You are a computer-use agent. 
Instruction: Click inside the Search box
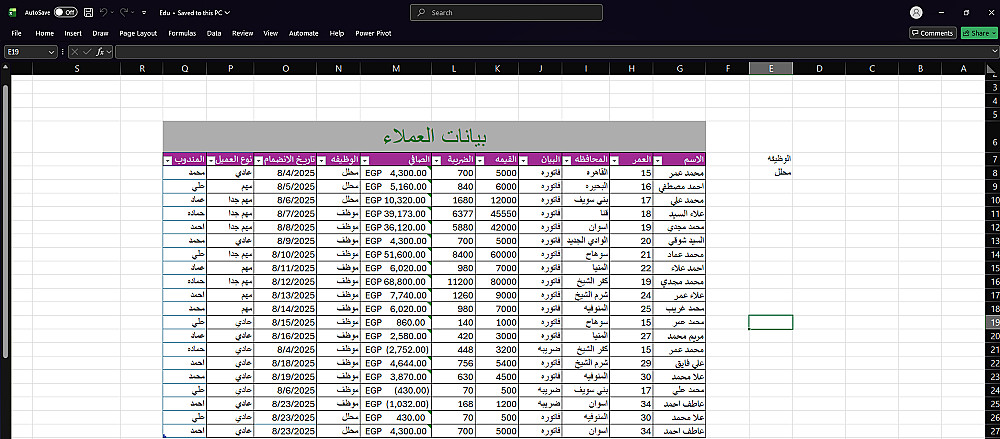pos(506,12)
